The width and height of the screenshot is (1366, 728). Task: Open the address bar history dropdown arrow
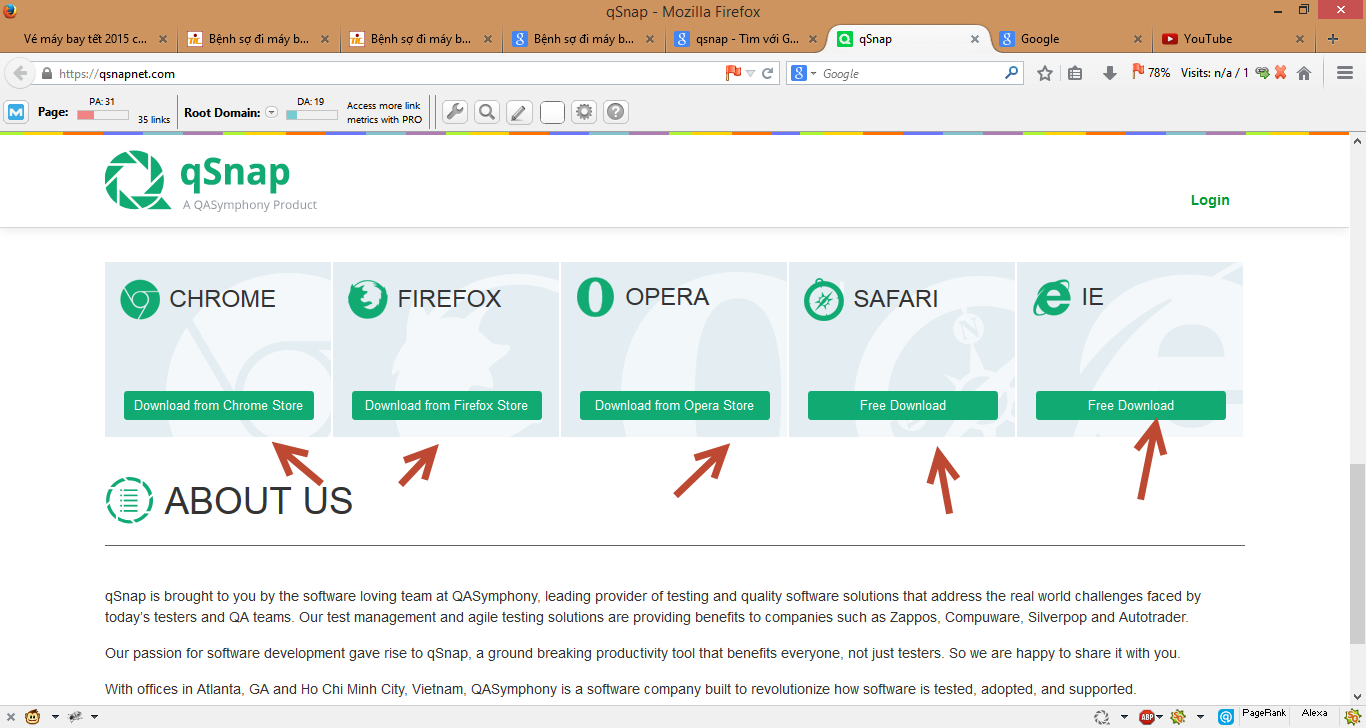(751, 73)
